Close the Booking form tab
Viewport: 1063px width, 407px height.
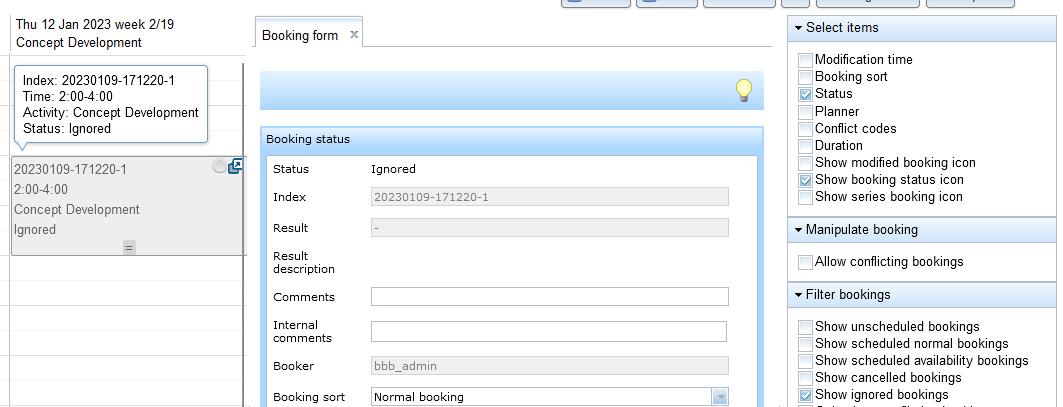click(353, 35)
